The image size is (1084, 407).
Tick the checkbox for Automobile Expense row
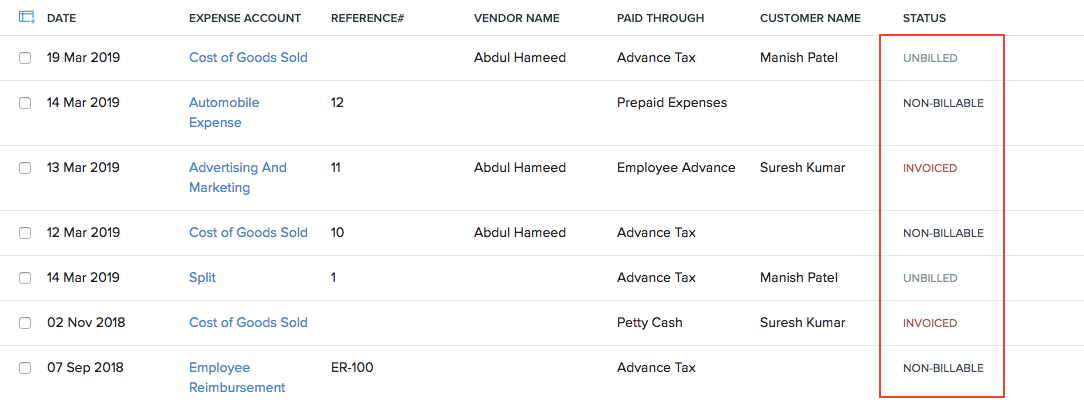point(25,103)
